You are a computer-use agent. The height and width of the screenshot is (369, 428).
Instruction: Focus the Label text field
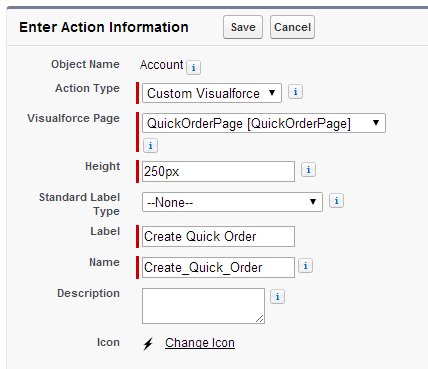[218, 237]
